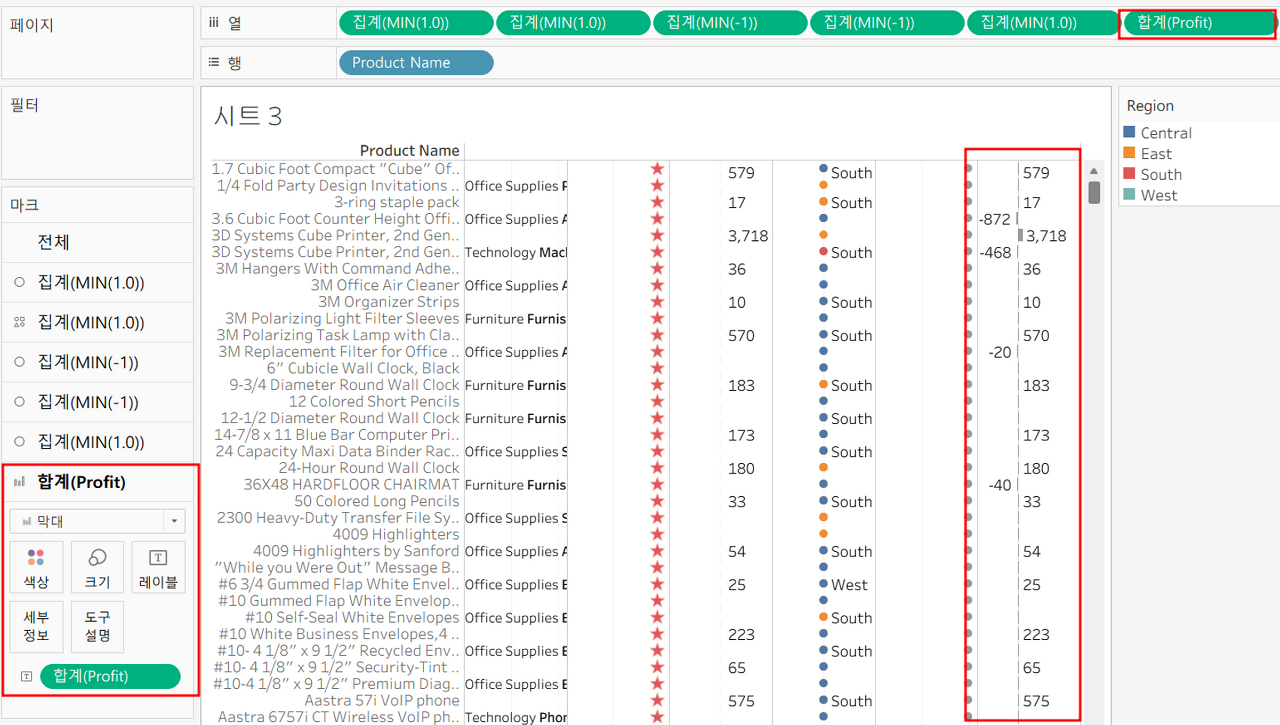Select the 3M Office Air Cleaner row label
This screenshot has width=1280, height=725.
[385, 285]
